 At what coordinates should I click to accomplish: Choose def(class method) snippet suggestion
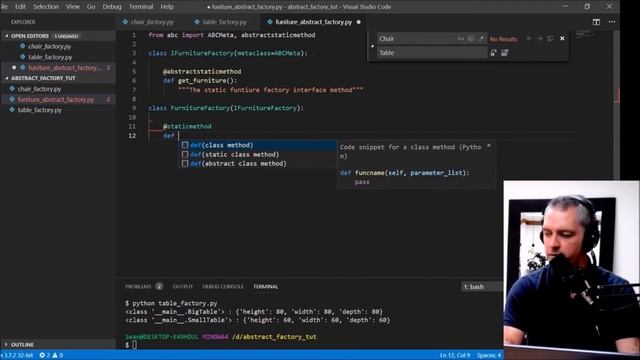pyautogui.click(x=257, y=145)
